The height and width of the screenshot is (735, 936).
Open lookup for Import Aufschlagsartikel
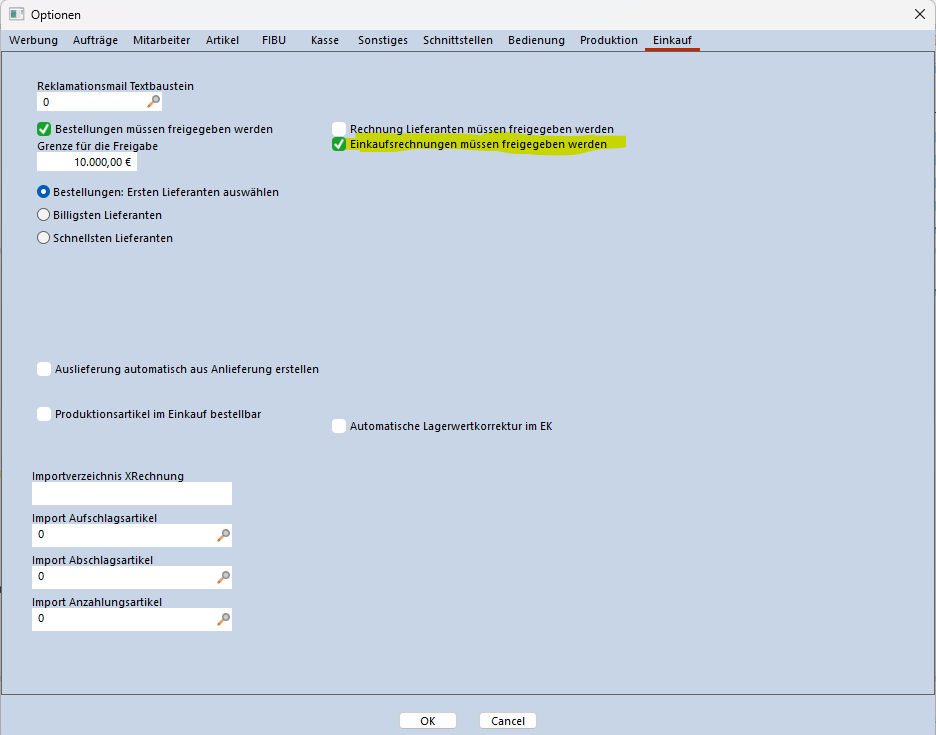pyautogui.click(x=223, y=535)
